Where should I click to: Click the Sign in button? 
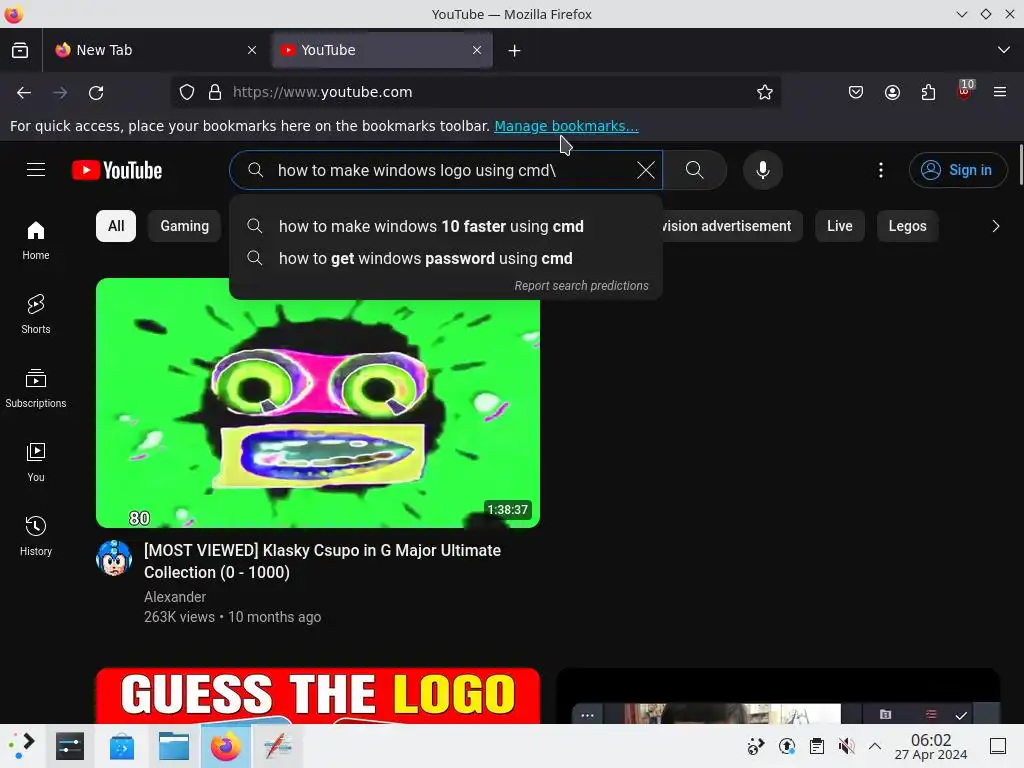[957, 170]
